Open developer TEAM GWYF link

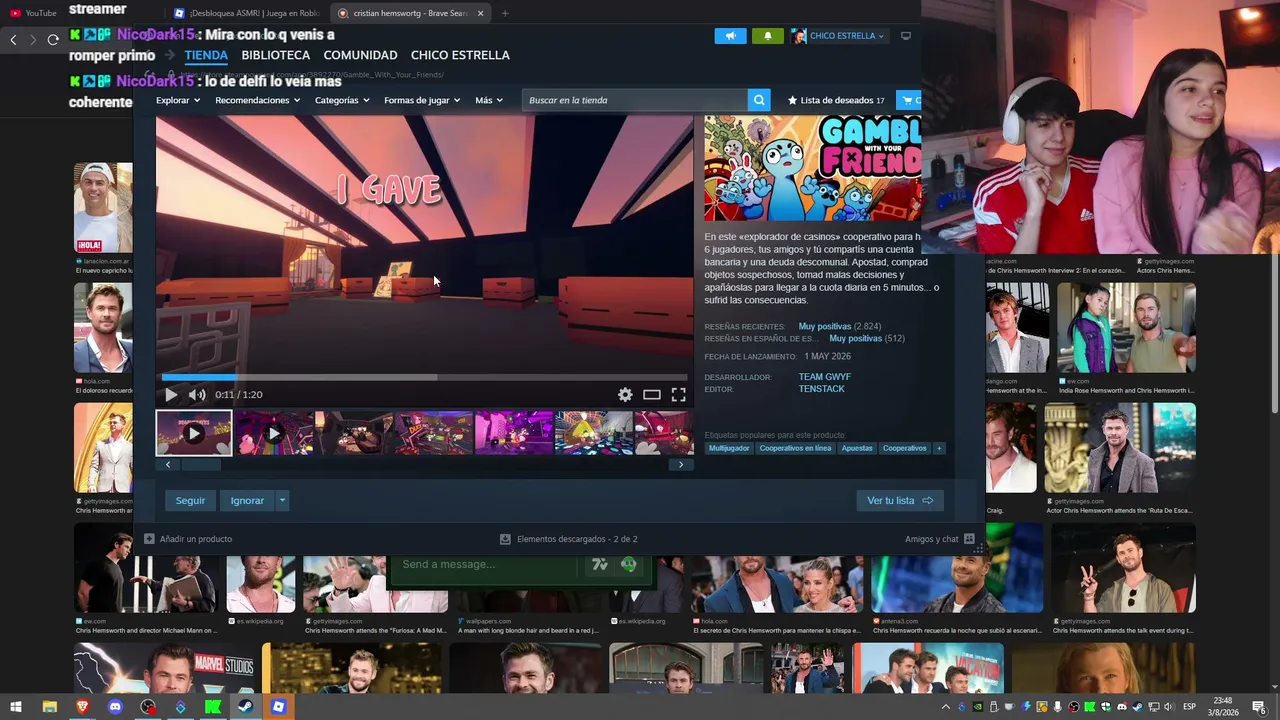(x=825, y=377)
